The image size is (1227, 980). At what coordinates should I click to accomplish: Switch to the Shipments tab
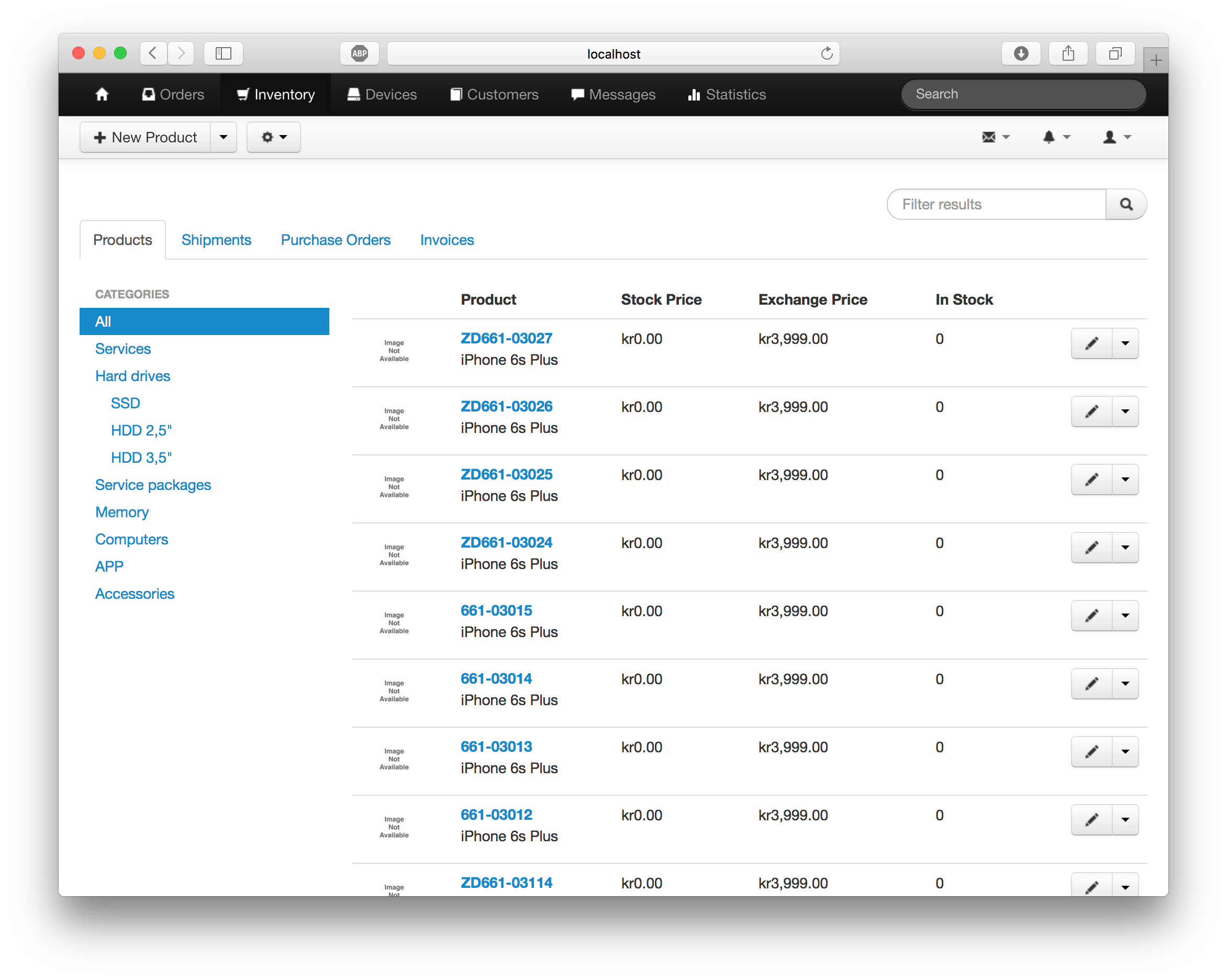coord(216,240)
